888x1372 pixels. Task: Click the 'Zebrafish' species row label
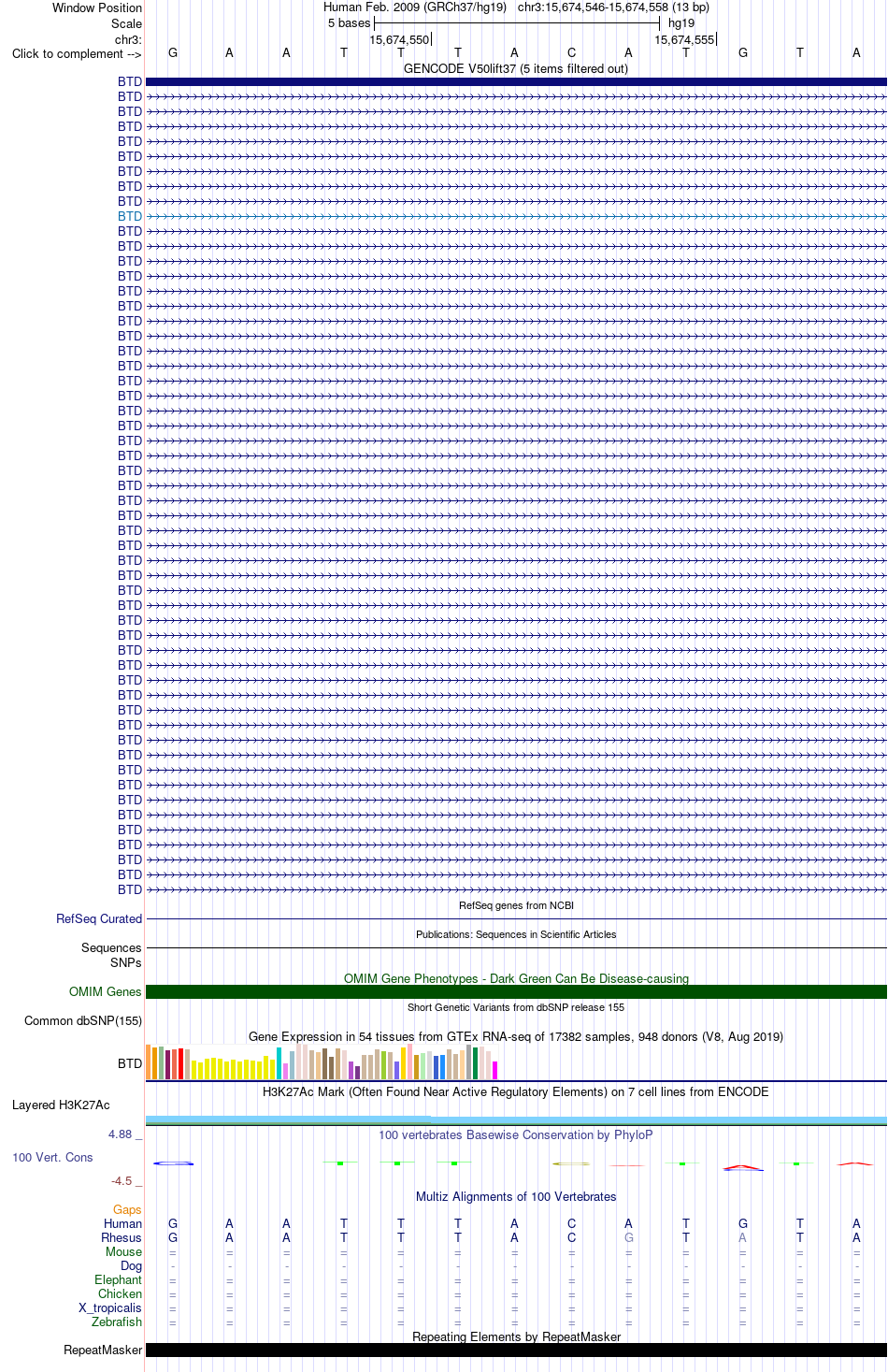click(117, 1321)
